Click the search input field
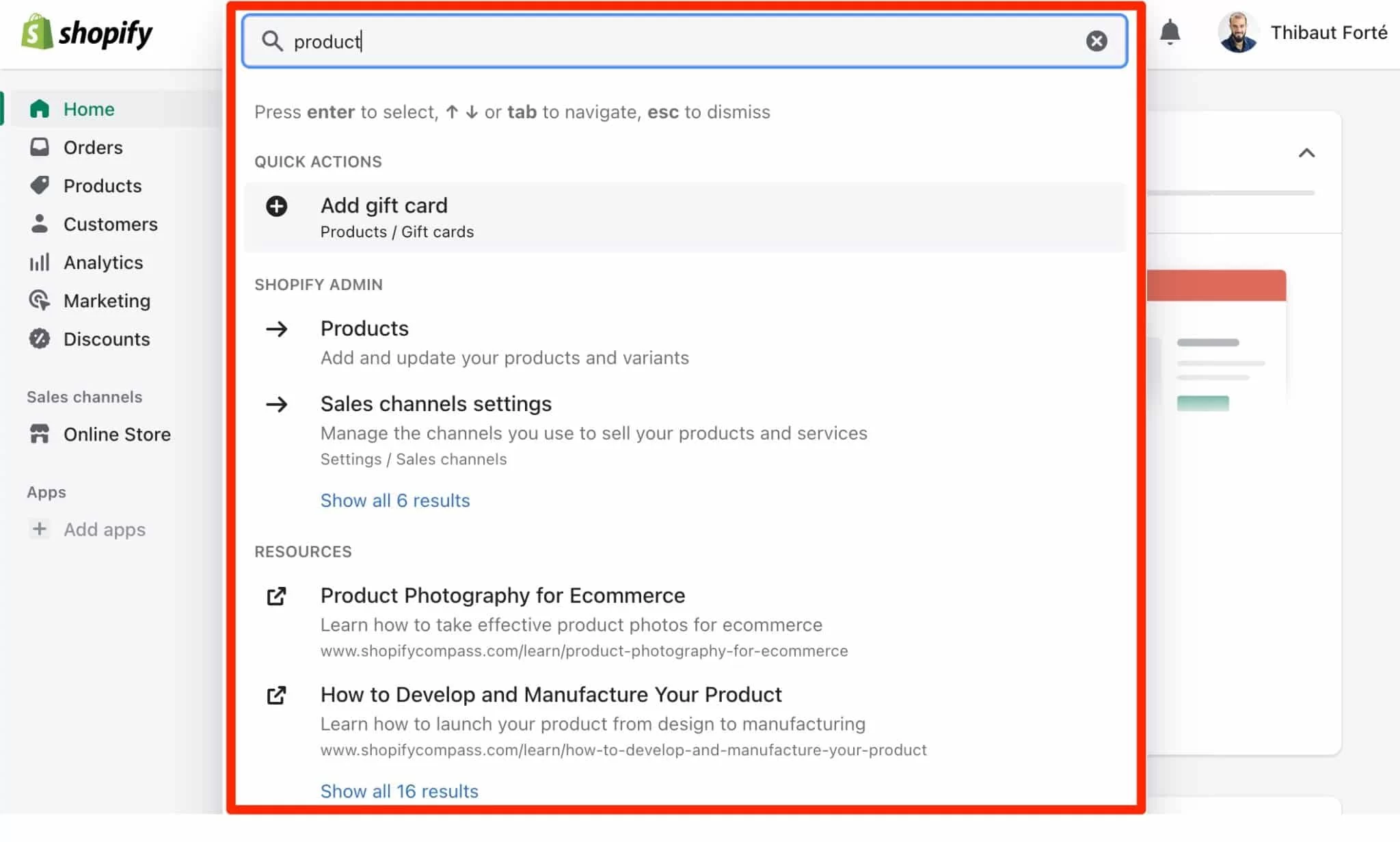Image resolution: width=1400 pixels, height=842 pixels. (685, 41)
